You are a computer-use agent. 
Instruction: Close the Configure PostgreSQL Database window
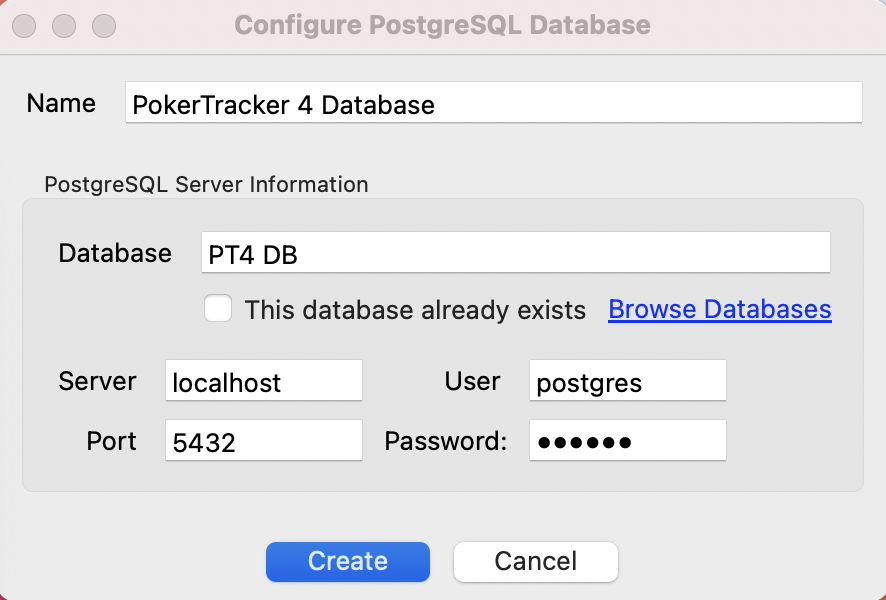point(26,25)
